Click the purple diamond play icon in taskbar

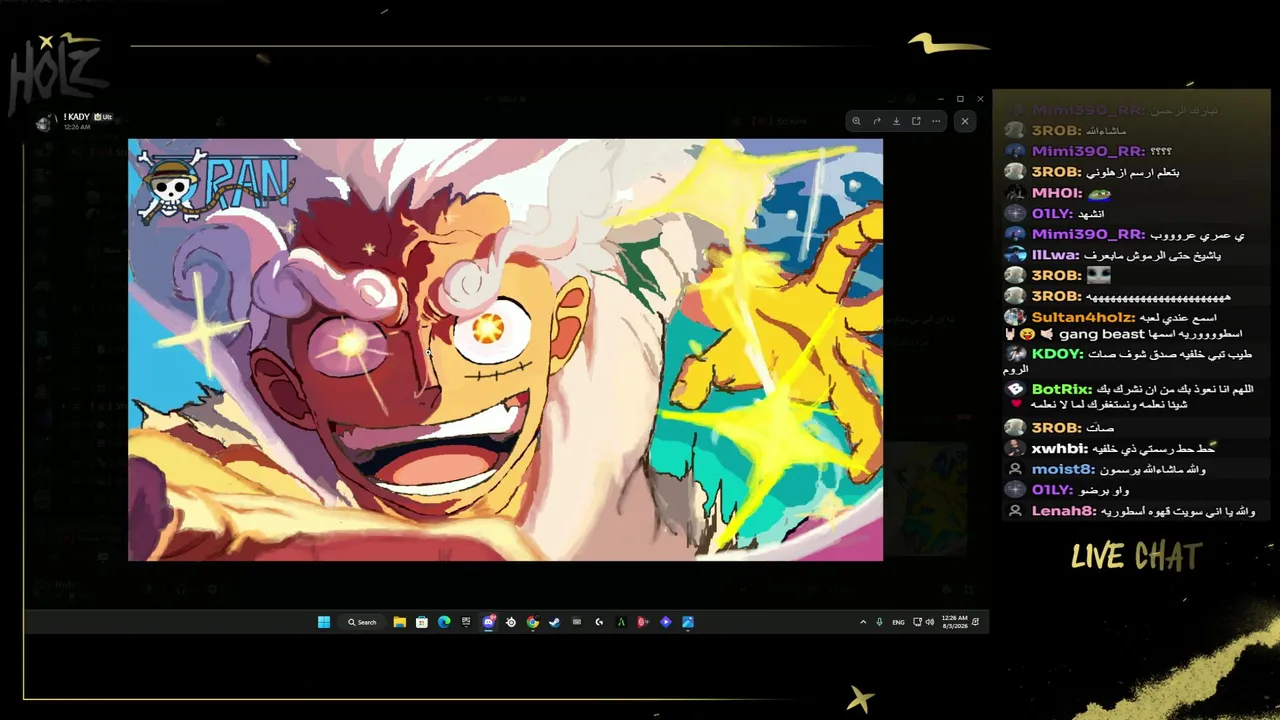pyautogui.click(x=665, y=622)
